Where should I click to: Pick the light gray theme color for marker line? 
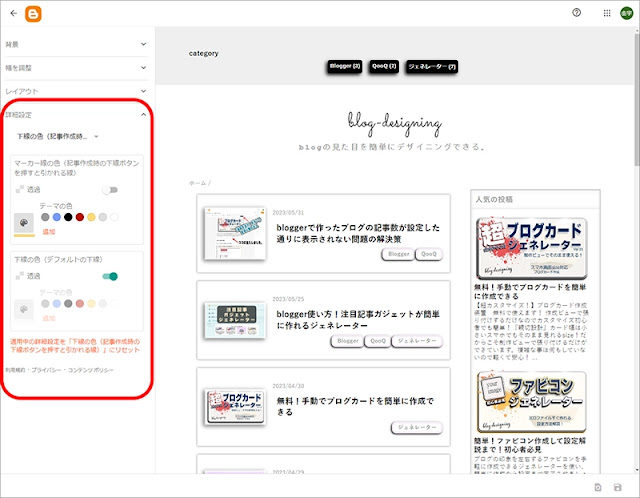tap(102, 217)
